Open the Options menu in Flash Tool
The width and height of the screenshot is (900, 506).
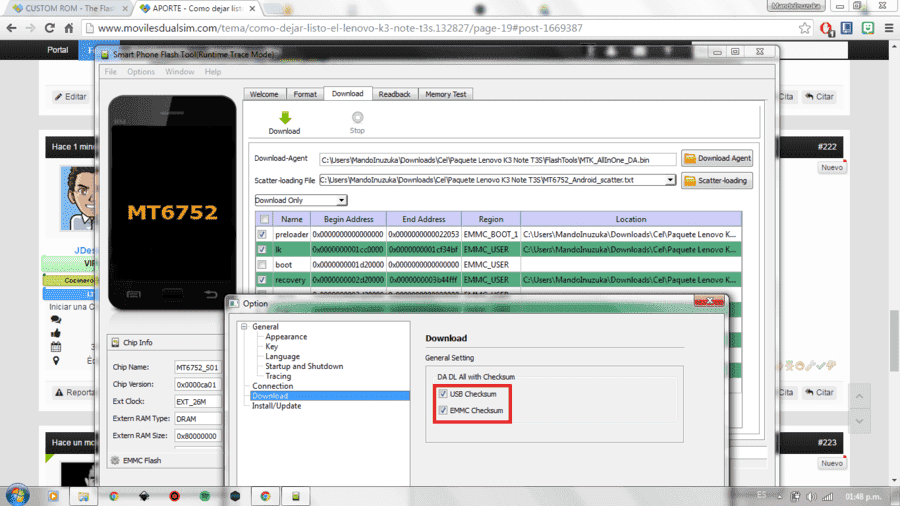coord(141,72)
